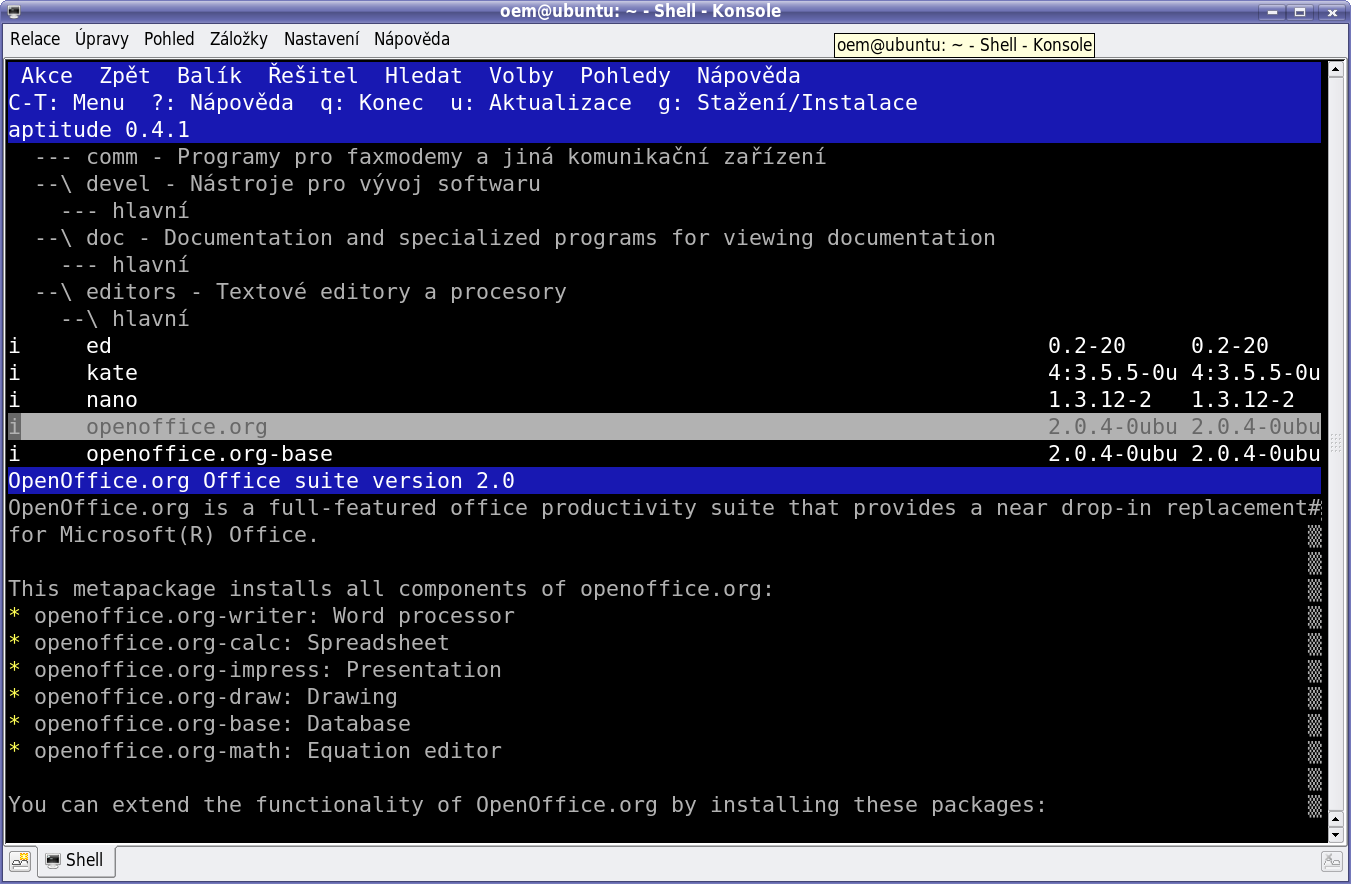Click the openoffice.org-impress description line
Screen dimensions: 1351x884
click(255, 670)
